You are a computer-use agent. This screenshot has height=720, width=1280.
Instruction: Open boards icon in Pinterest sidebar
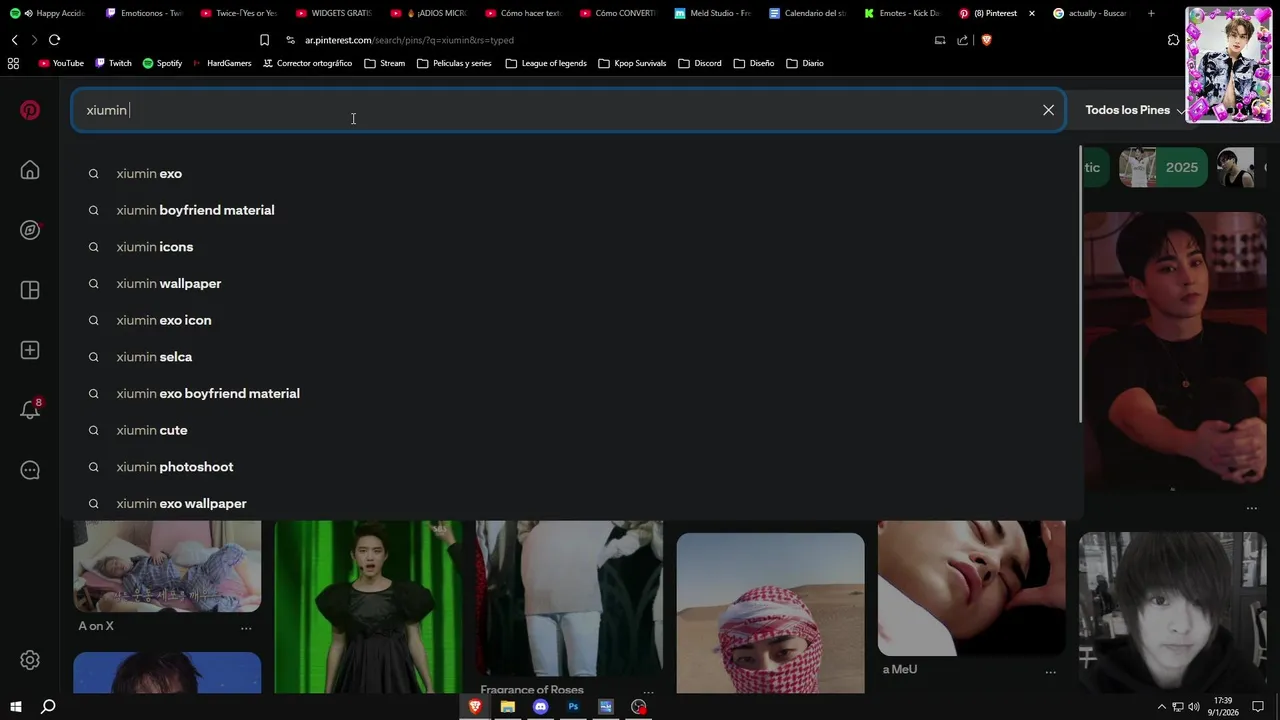click(30, 290)
